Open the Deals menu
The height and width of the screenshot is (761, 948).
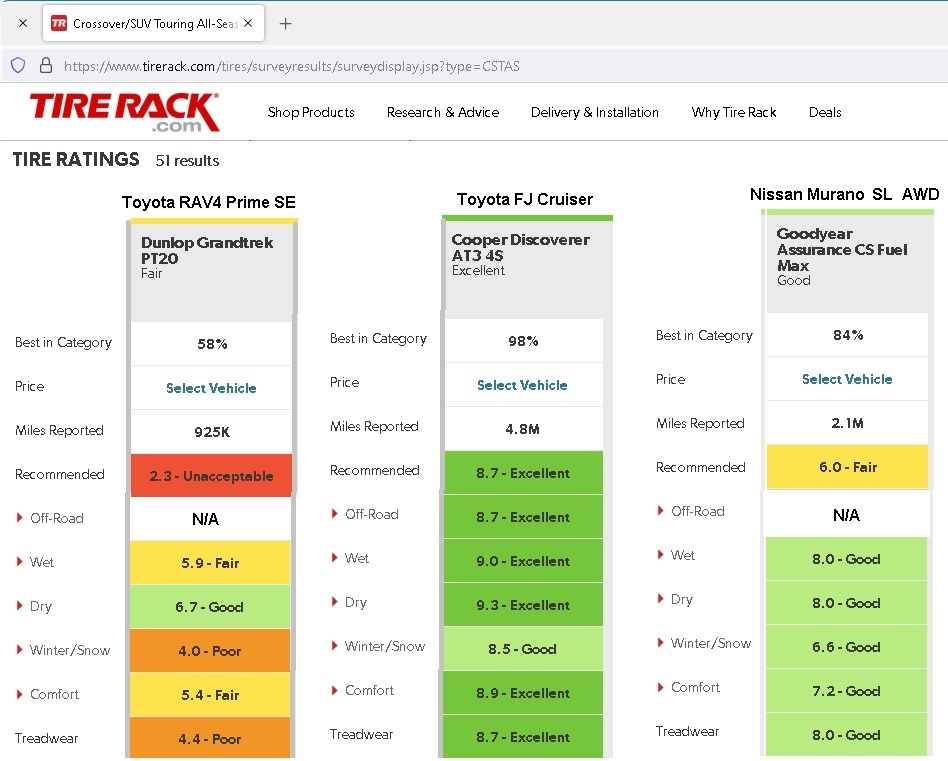pos(825,112)
